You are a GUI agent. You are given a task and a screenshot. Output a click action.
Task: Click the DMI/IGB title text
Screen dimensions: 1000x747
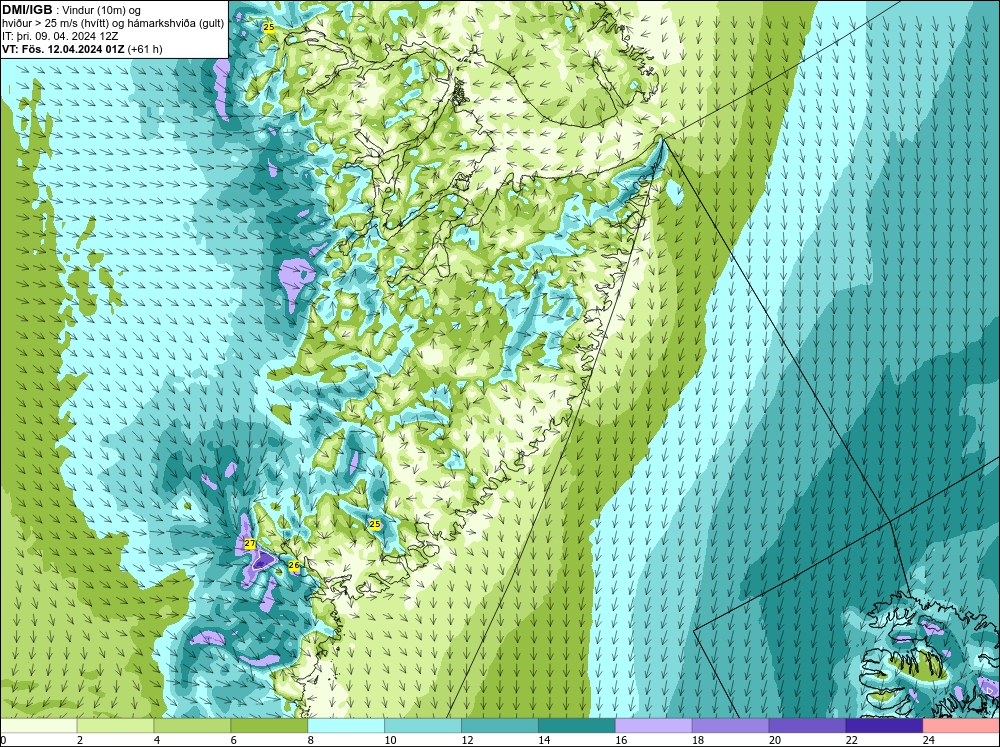(27, 10)
